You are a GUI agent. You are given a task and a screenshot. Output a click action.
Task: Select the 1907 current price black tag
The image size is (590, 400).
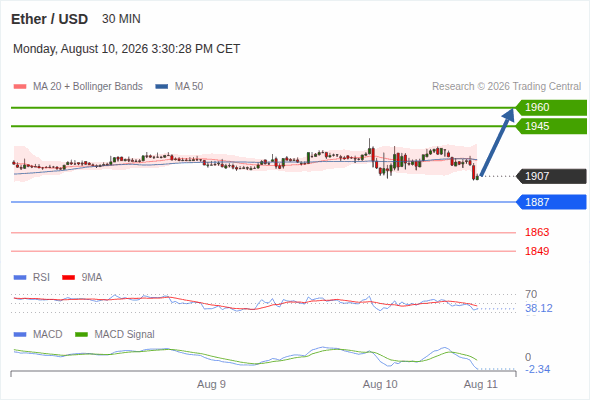pos(551,176)
